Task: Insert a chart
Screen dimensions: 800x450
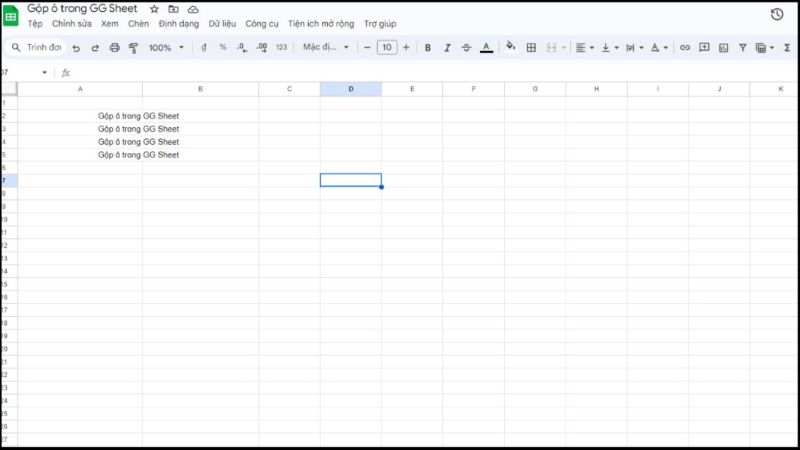Action: [723, 47]
